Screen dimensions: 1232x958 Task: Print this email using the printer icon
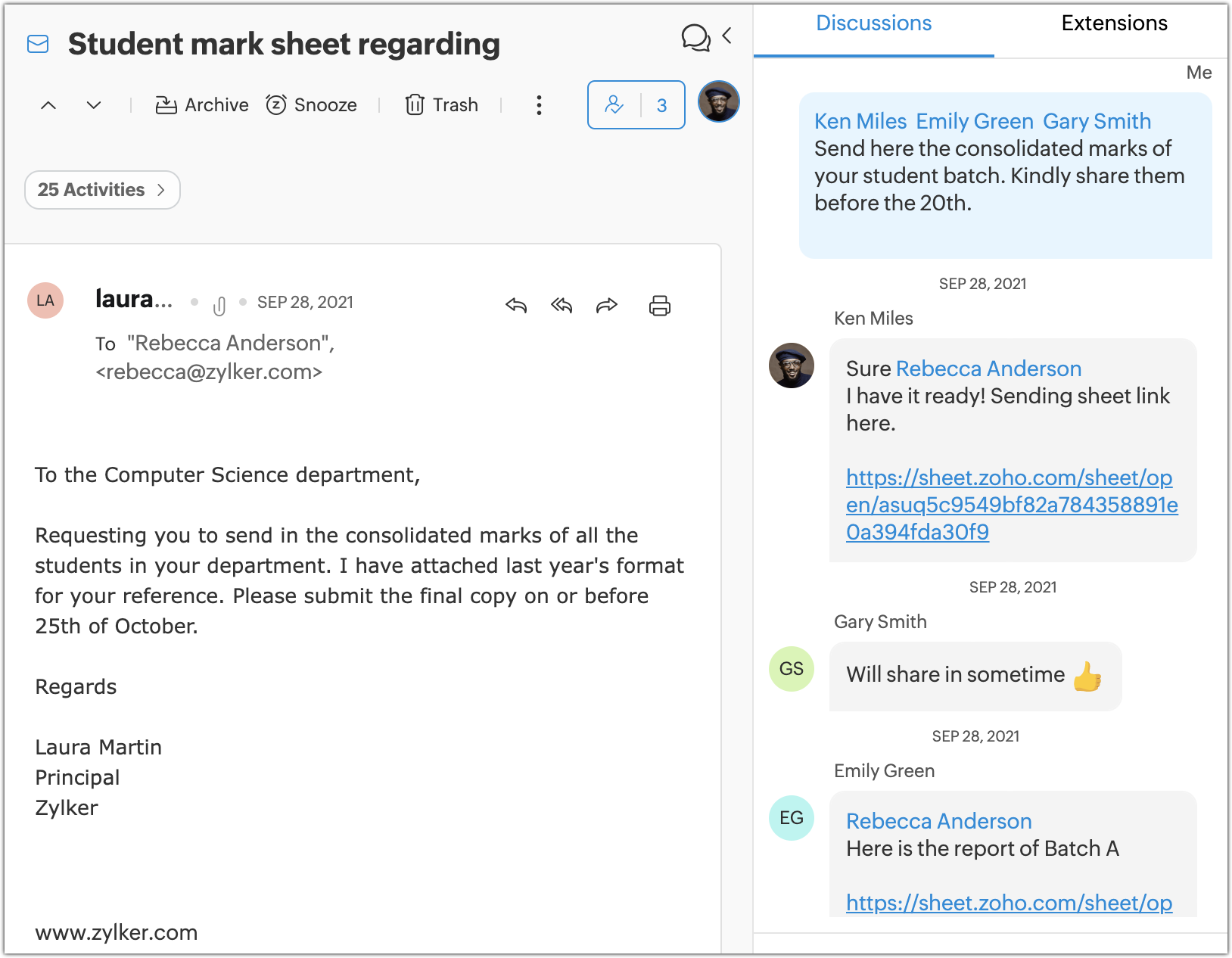659,305
